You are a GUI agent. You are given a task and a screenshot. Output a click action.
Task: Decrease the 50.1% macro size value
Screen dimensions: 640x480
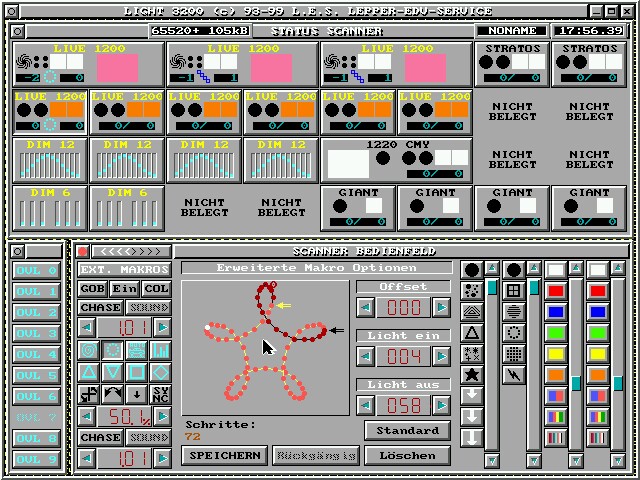87,416
